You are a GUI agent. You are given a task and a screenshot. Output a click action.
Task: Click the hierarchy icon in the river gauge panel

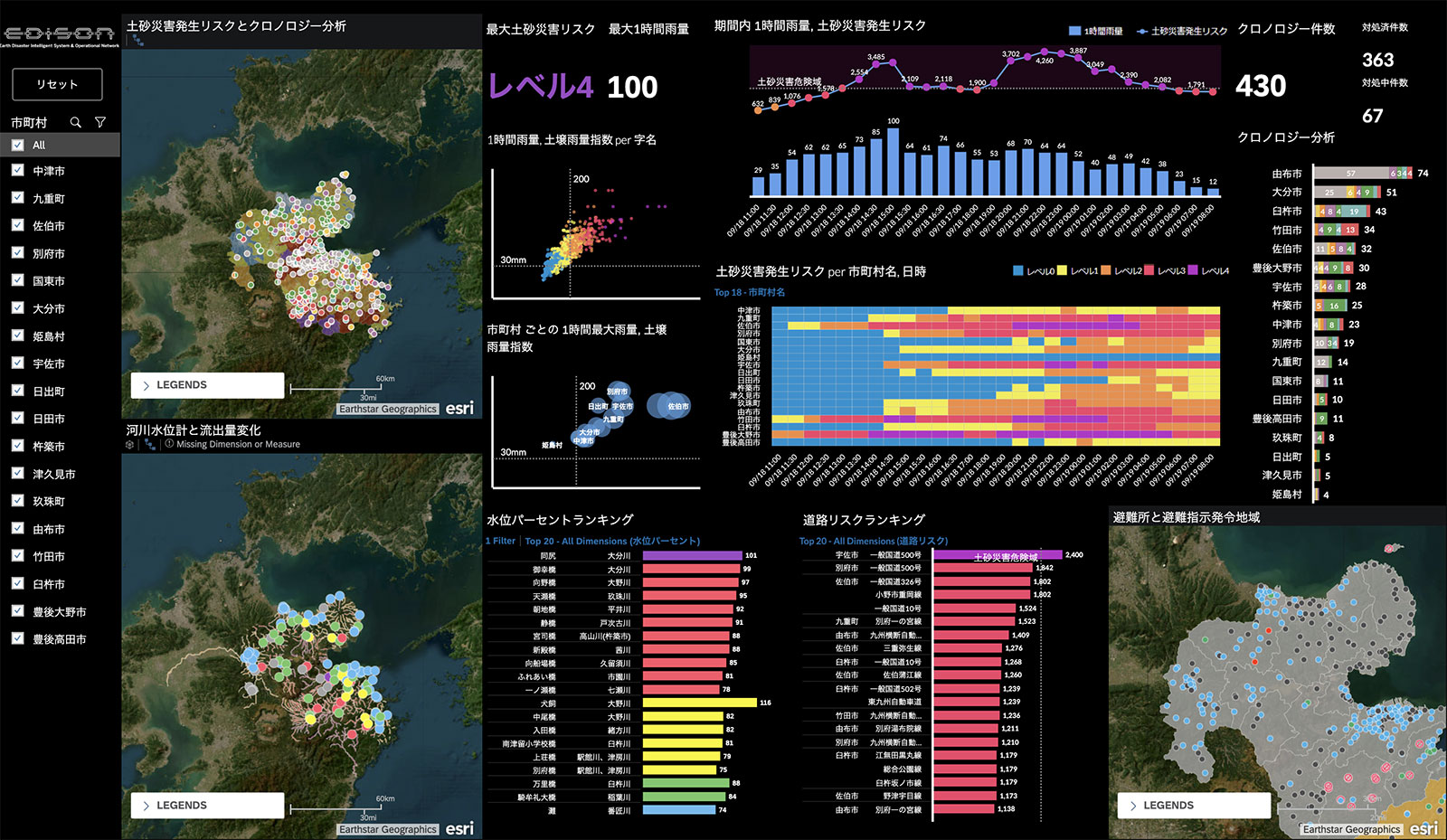point(149,444)
